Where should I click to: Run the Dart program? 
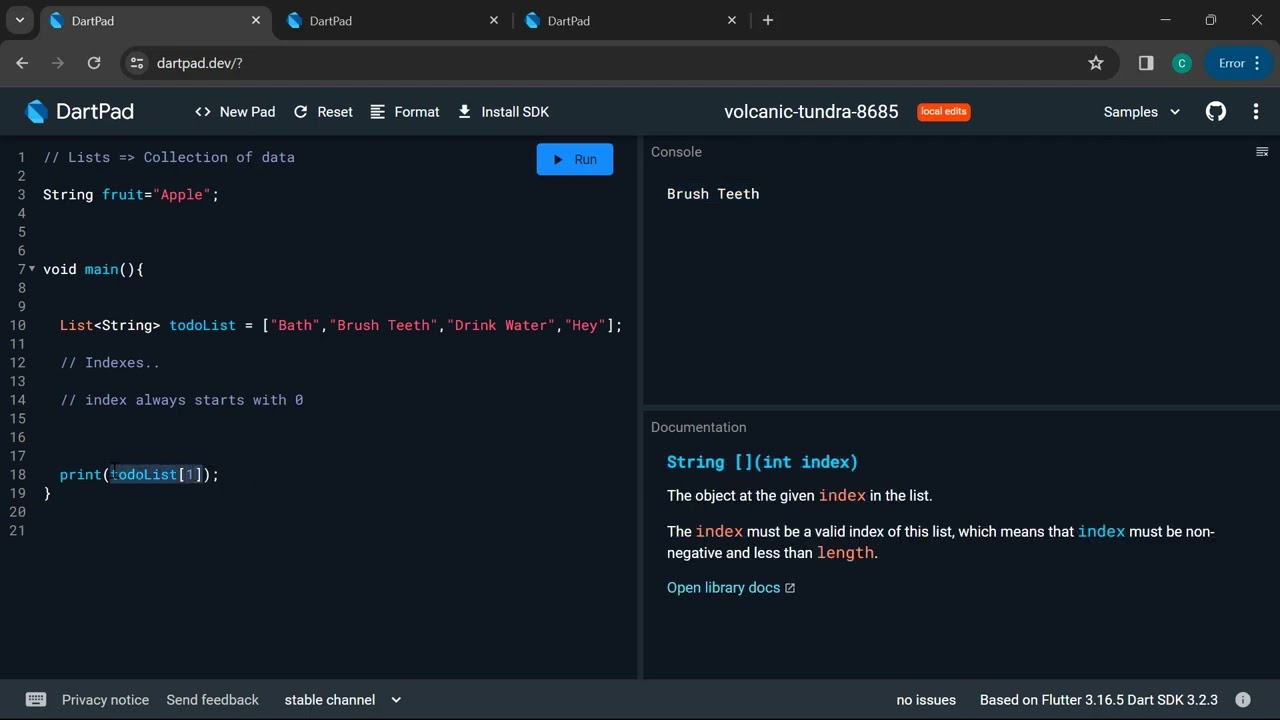575,159
